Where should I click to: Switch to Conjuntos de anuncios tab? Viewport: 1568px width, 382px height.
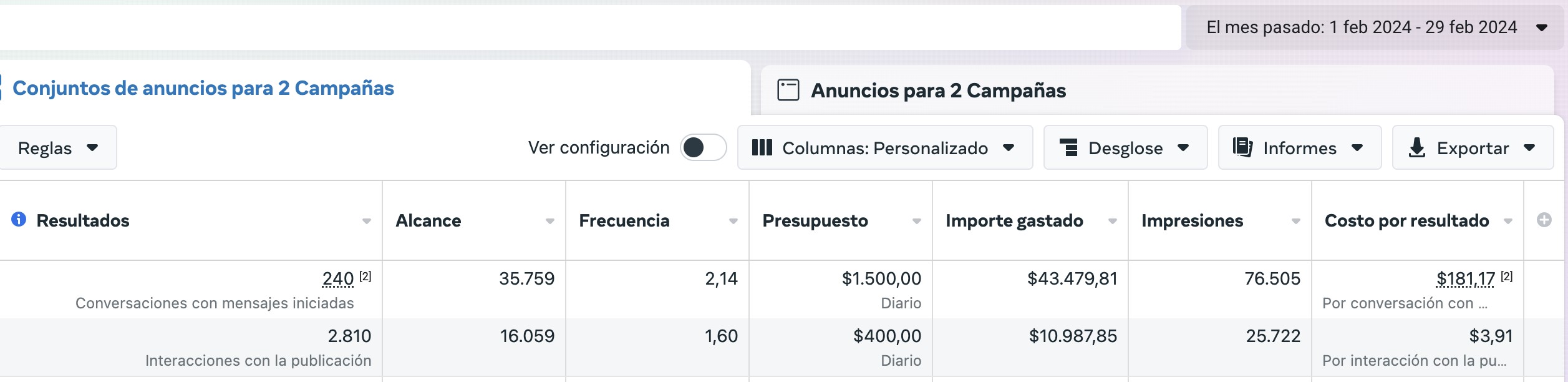click(203, 89)
